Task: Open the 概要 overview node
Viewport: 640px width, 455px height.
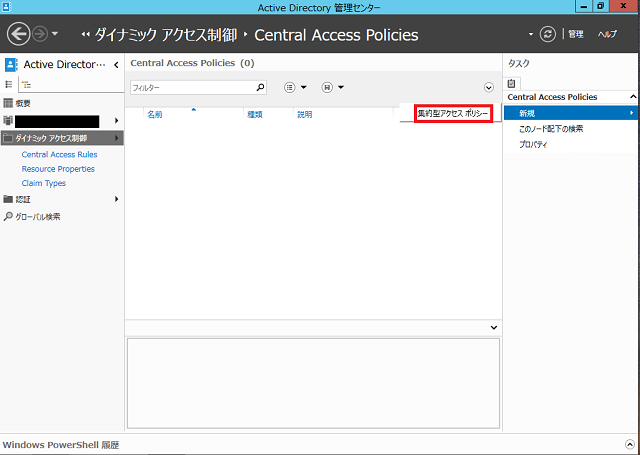Action: tap(22, 103)
